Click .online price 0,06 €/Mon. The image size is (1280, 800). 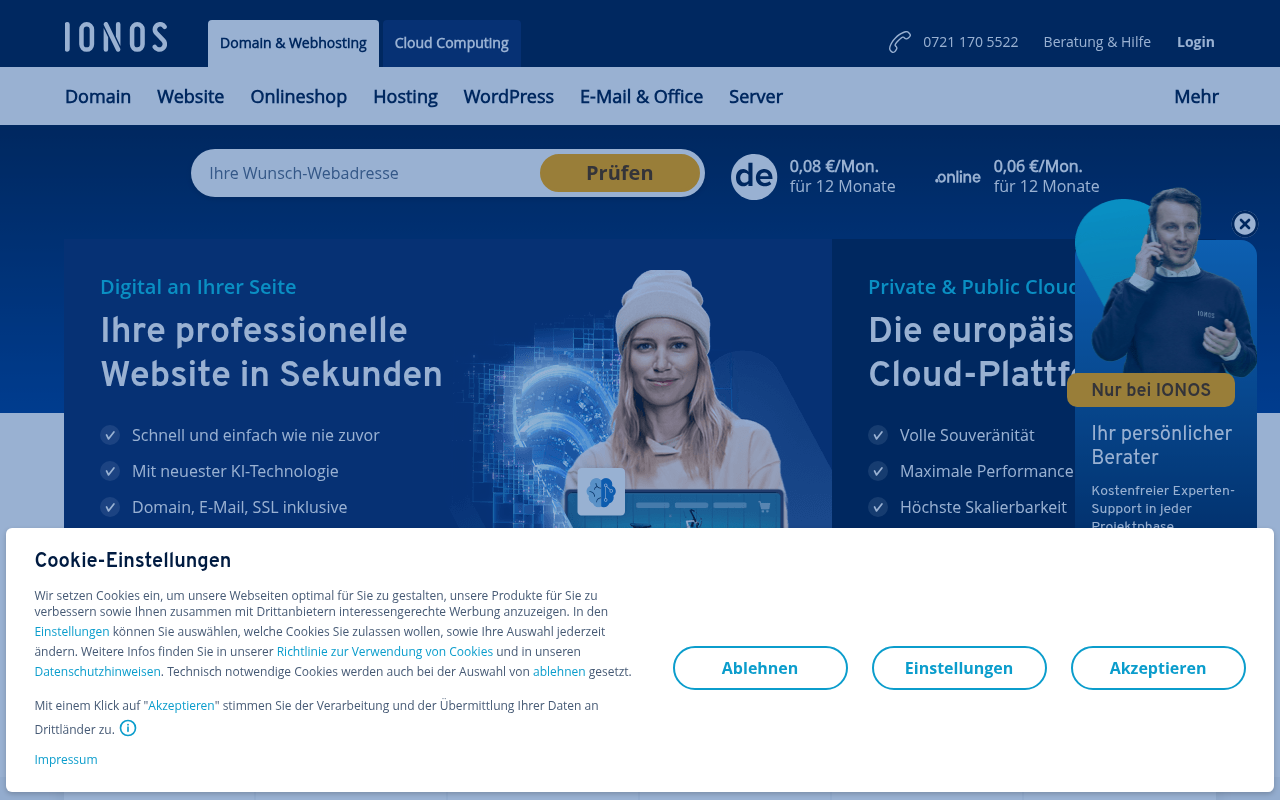coord(1038,166)
